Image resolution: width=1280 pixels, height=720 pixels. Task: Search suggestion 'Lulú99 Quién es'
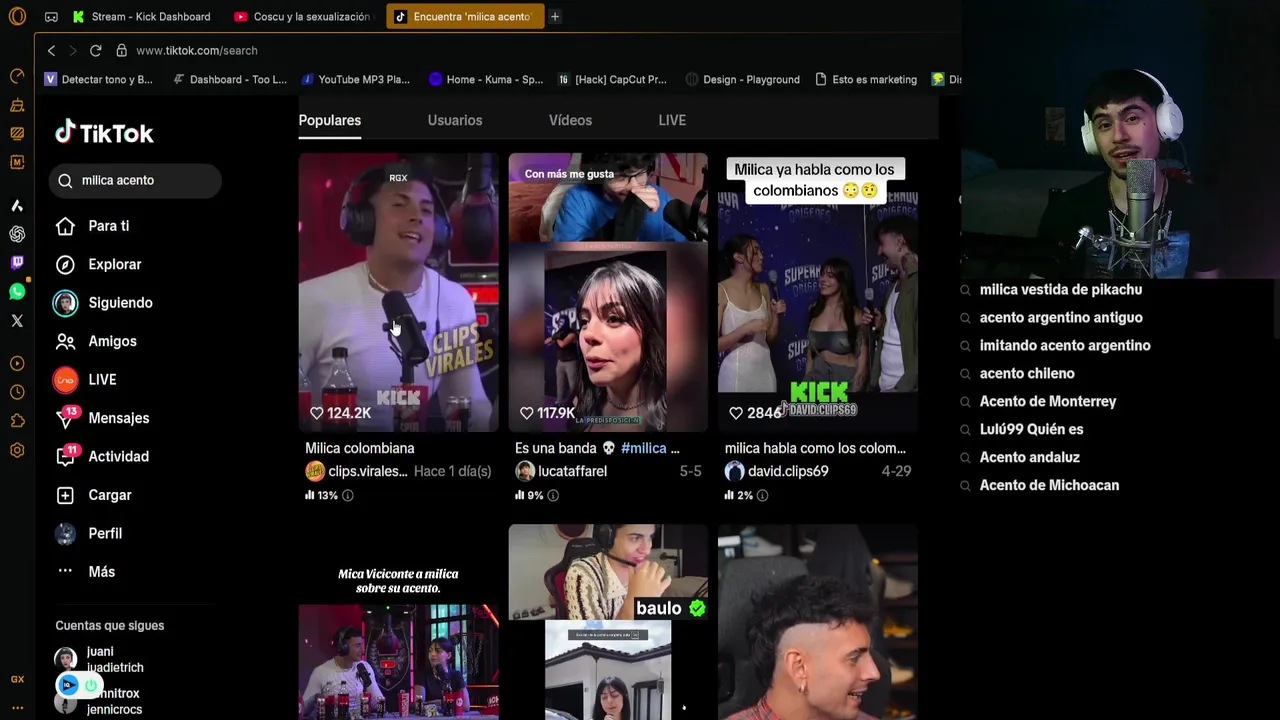pyautogui.click(x=1032, y=429)
